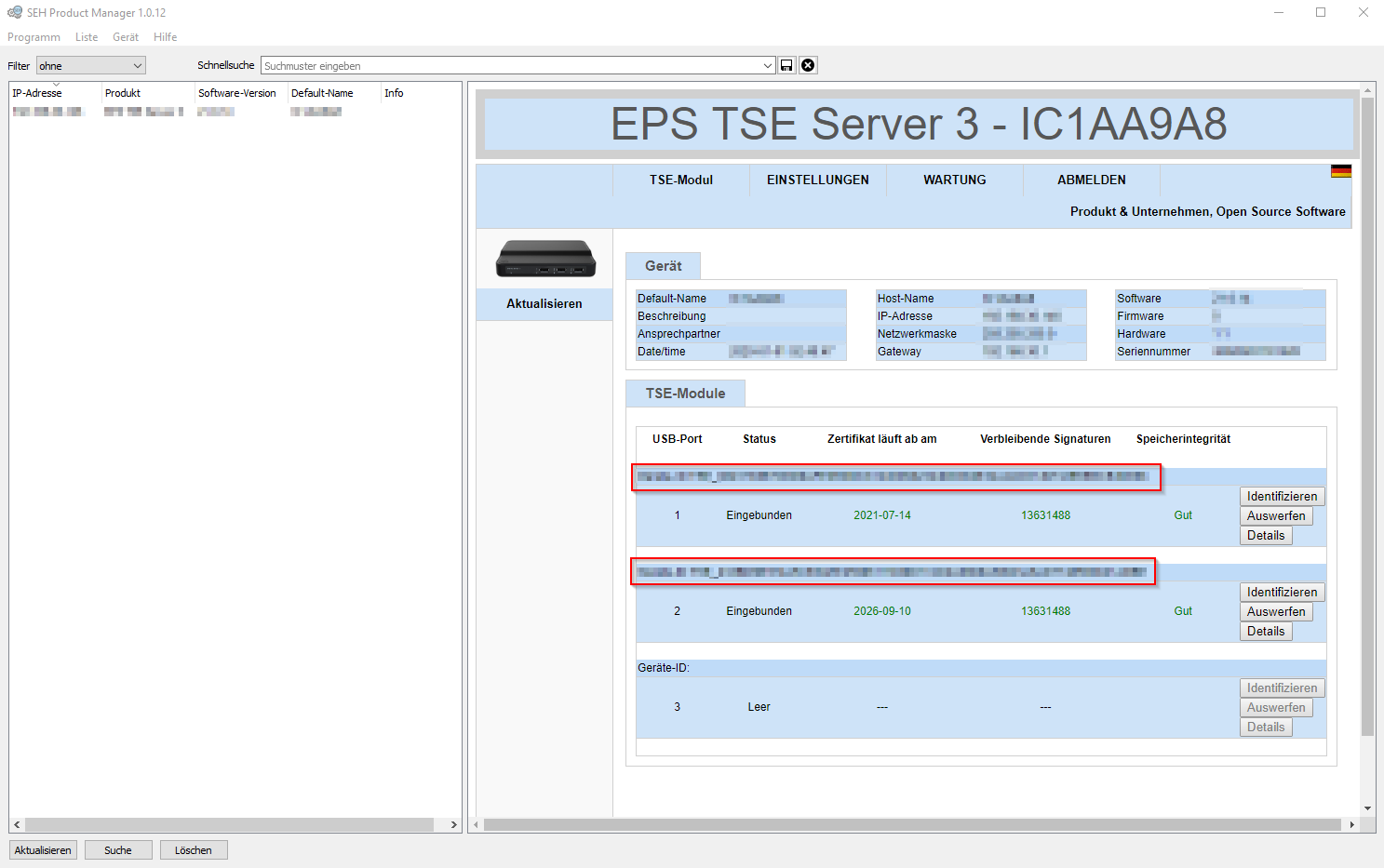Open the Gerät menu

click(125, 37)
